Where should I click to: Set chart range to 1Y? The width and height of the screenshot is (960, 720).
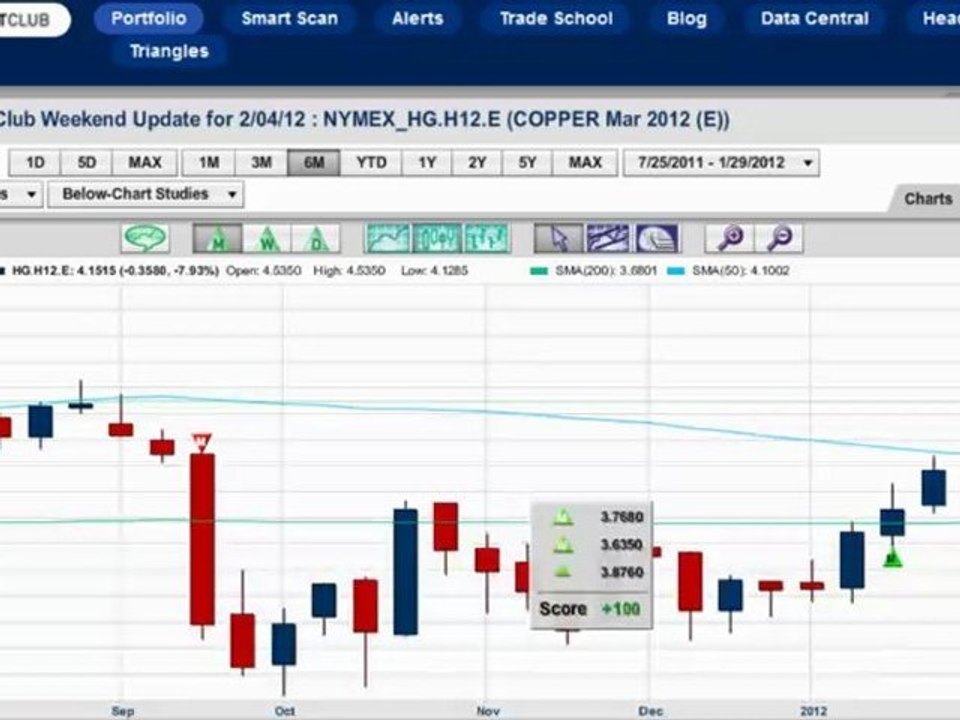tap(427, 163)
